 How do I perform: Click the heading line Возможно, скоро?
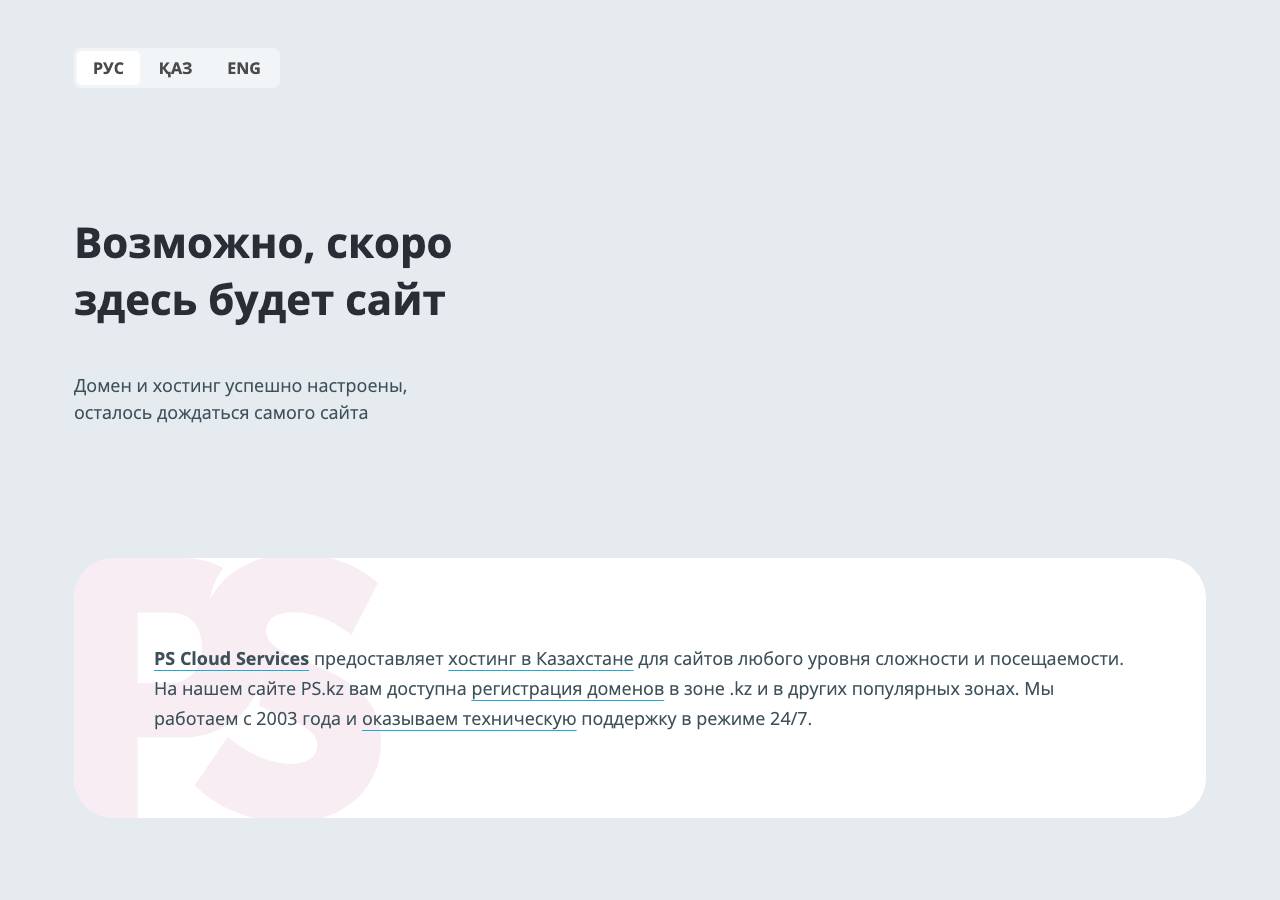click(x=263, y=242)
